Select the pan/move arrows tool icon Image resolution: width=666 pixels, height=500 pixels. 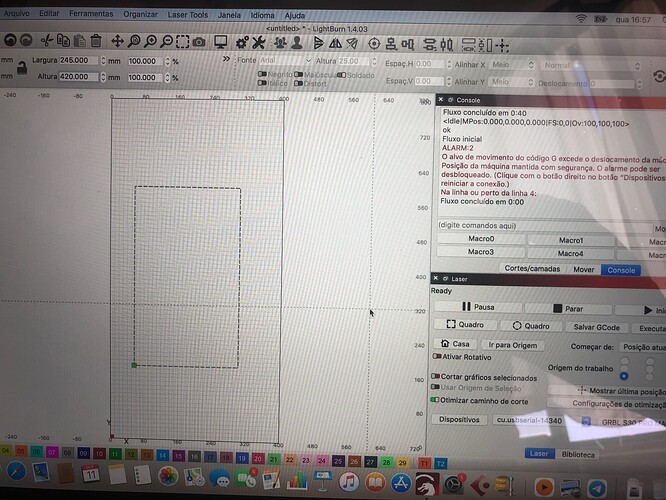pos(118,41)
